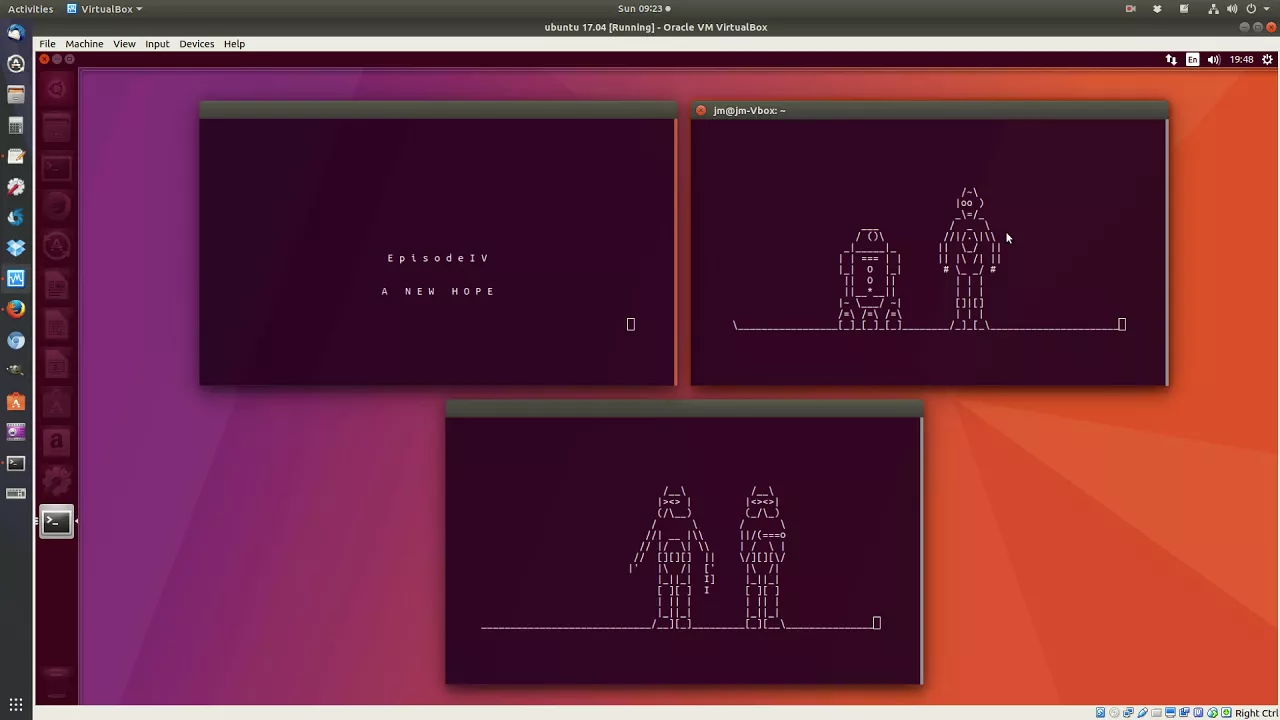Click the guest network up-down arrows indicator
Image resolution: width=1280 pixels, height=720 pixels.
coord(1171,60)
